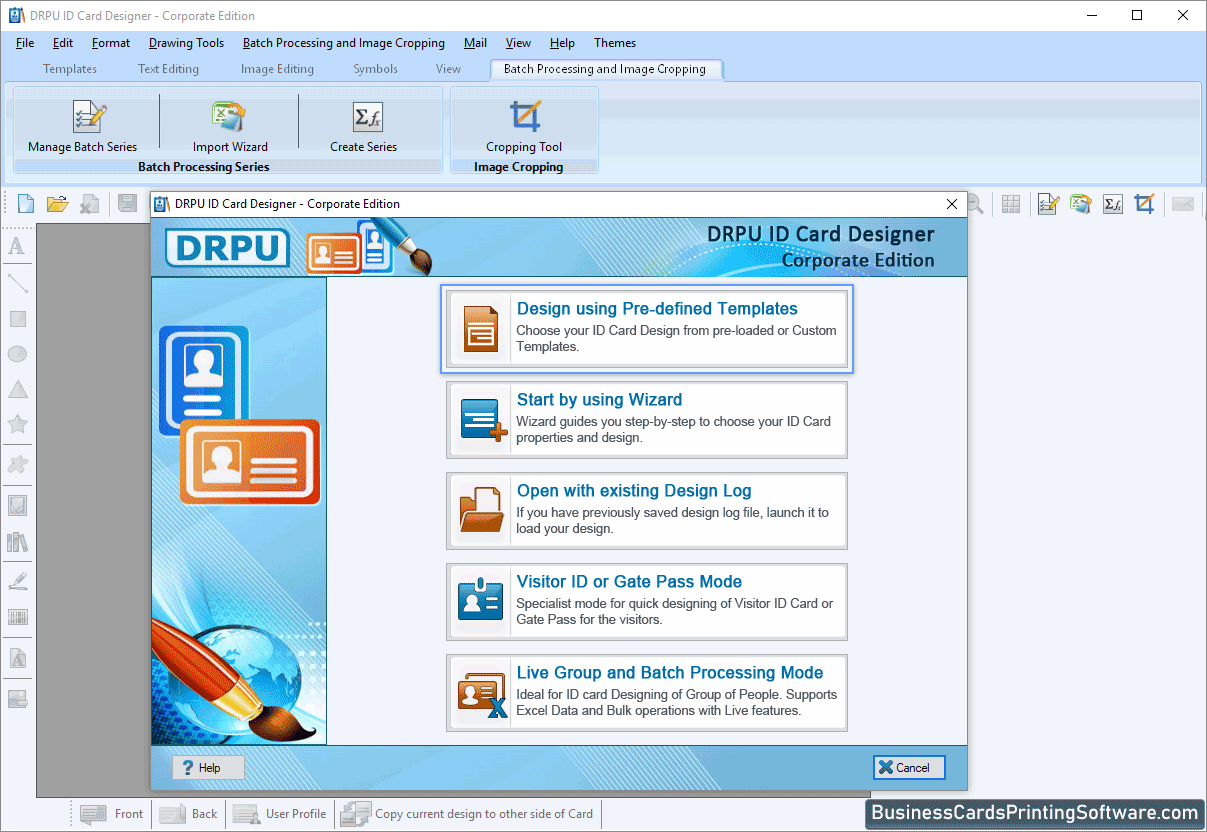Click small Excel import toolbar icon

pos(1080,204)
